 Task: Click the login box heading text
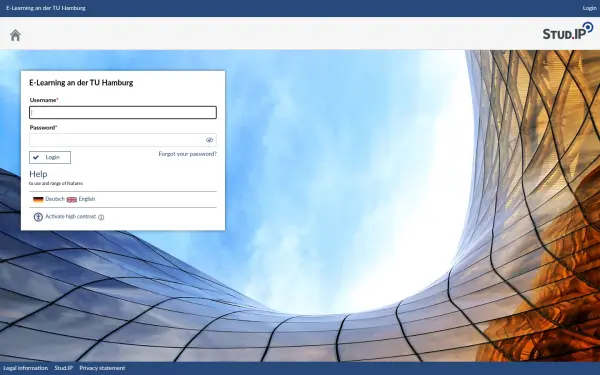click(x=81, y=83)
